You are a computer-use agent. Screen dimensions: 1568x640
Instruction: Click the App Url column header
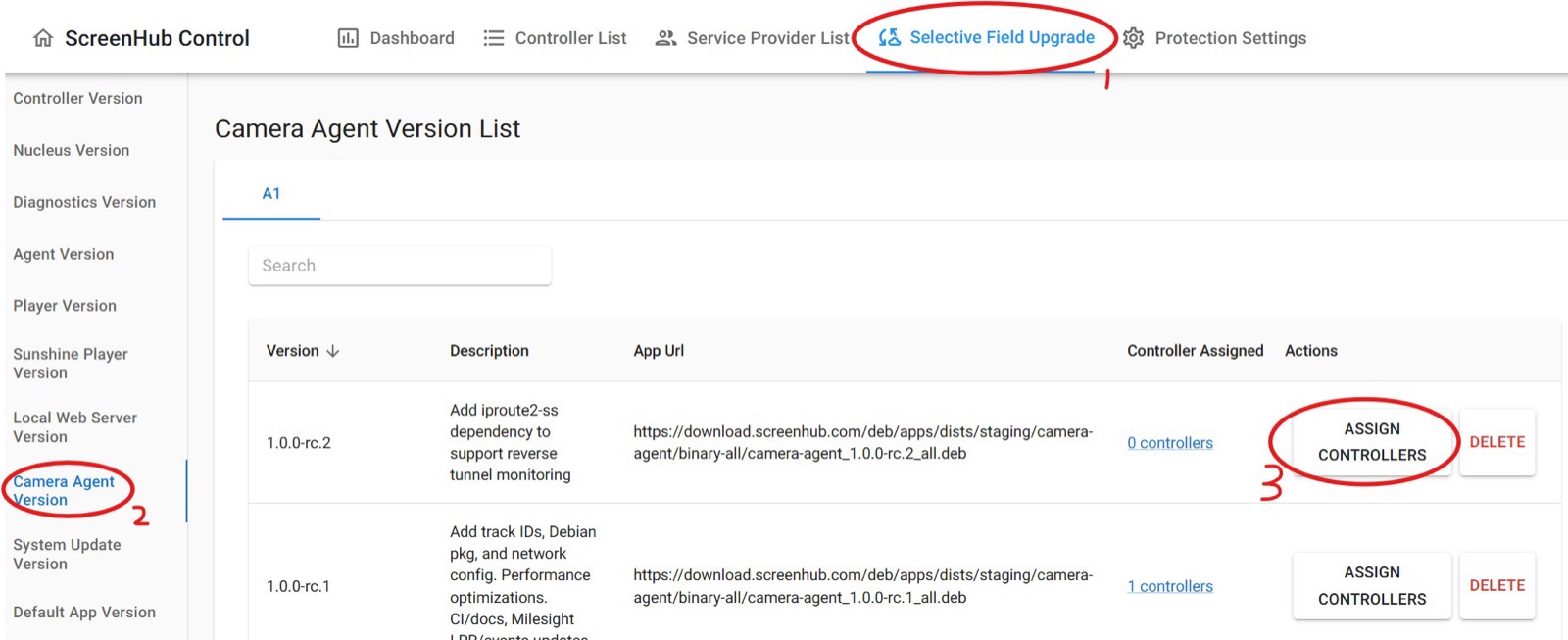[659, 351]
